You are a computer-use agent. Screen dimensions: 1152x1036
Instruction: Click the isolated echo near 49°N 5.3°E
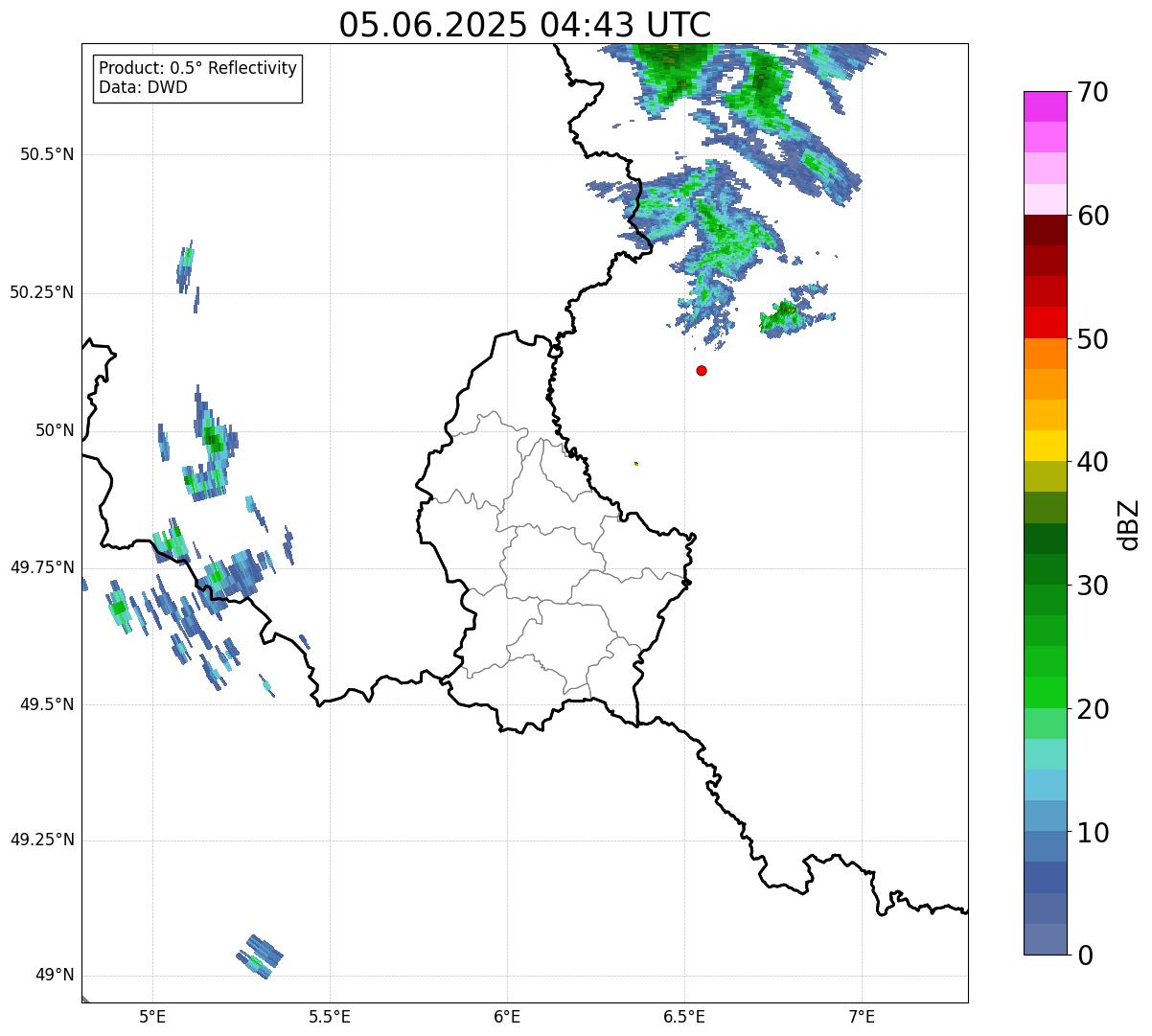pyautogui.click(x=260, y=956)
